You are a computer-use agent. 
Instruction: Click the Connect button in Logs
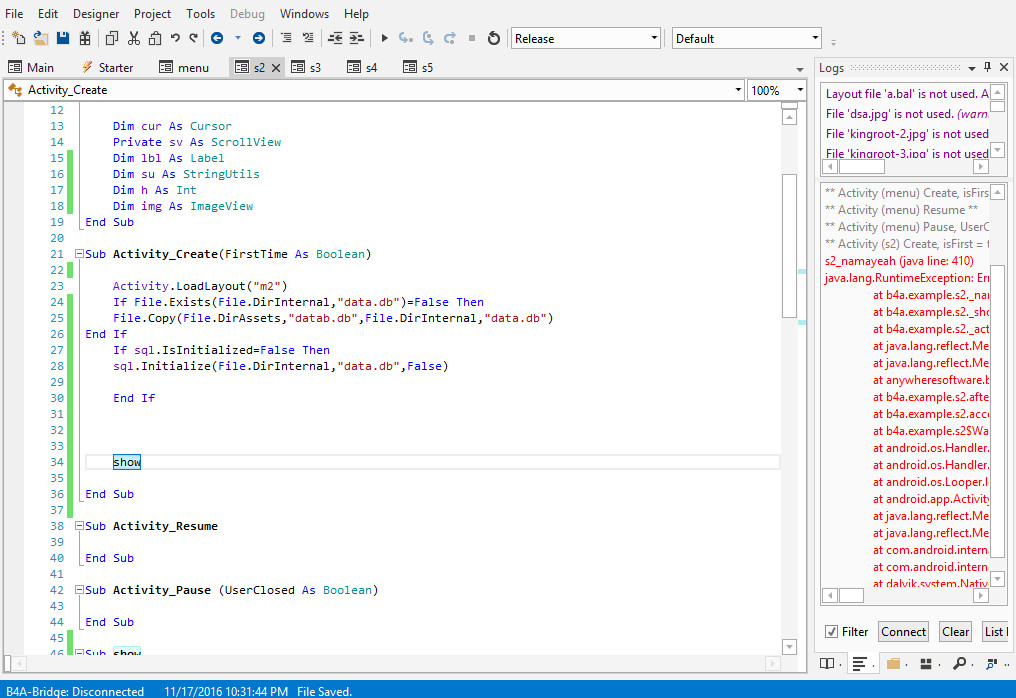pos(903,632)
